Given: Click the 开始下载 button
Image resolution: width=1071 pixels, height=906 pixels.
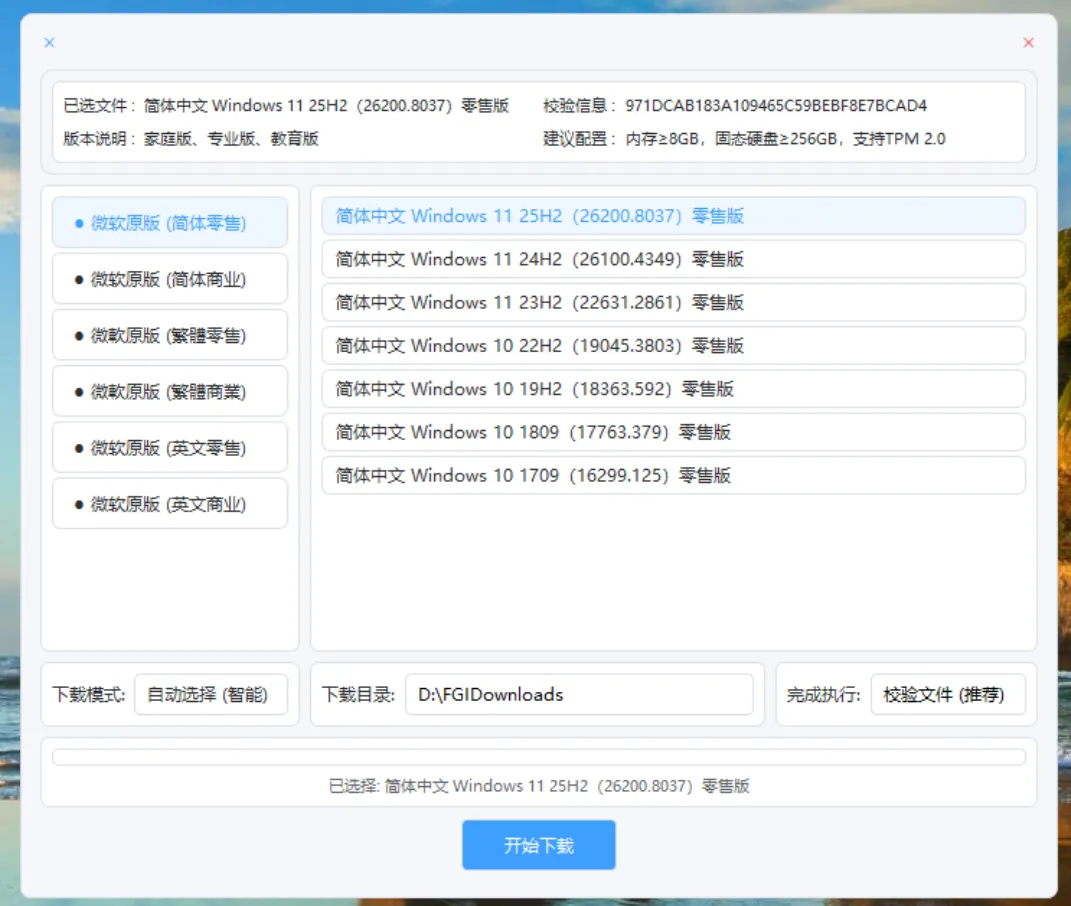Looking at the screenshot, I should click(538, 845).
